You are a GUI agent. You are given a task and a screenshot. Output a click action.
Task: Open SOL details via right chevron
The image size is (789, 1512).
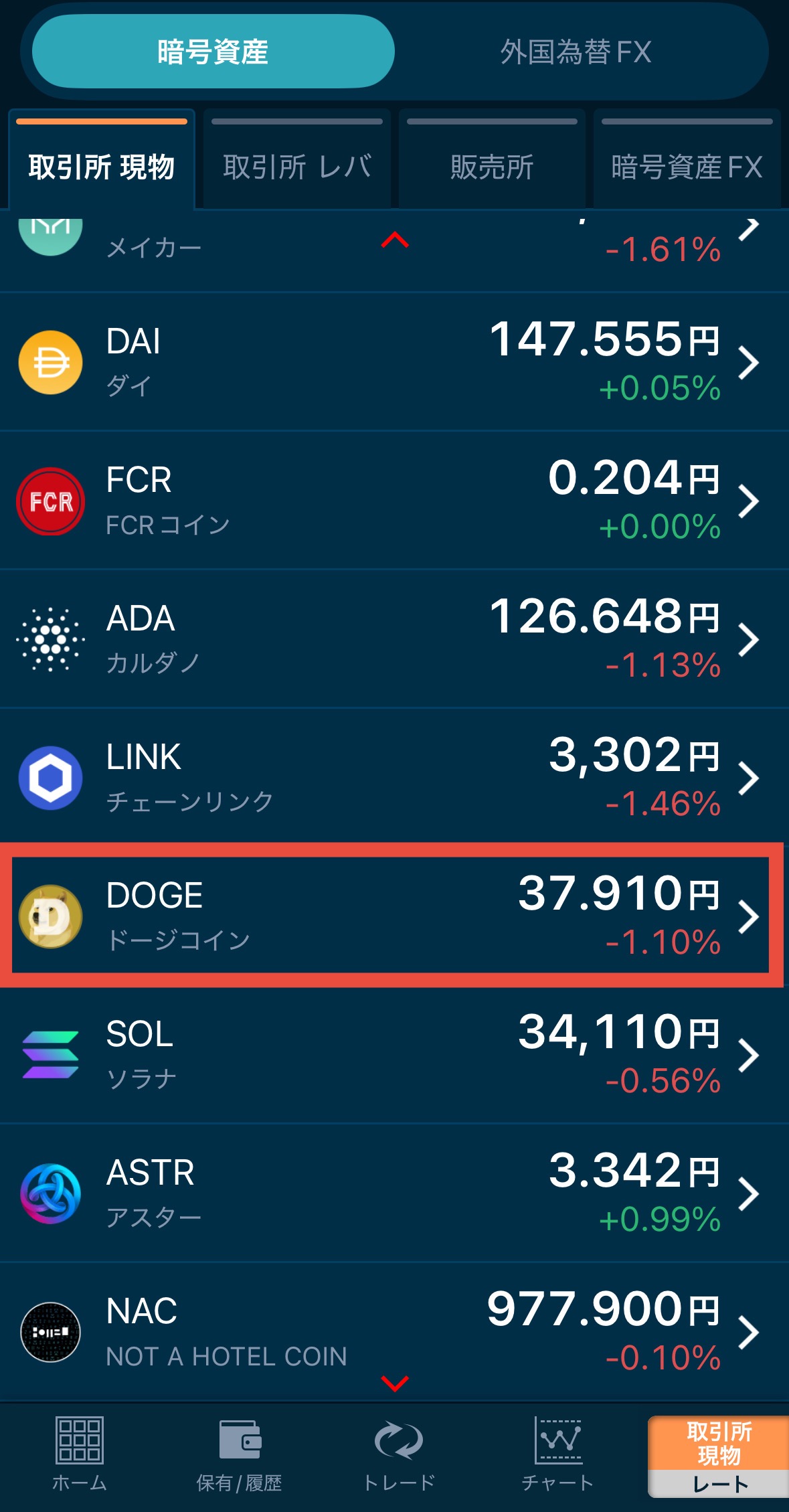tap(748, 1055)
